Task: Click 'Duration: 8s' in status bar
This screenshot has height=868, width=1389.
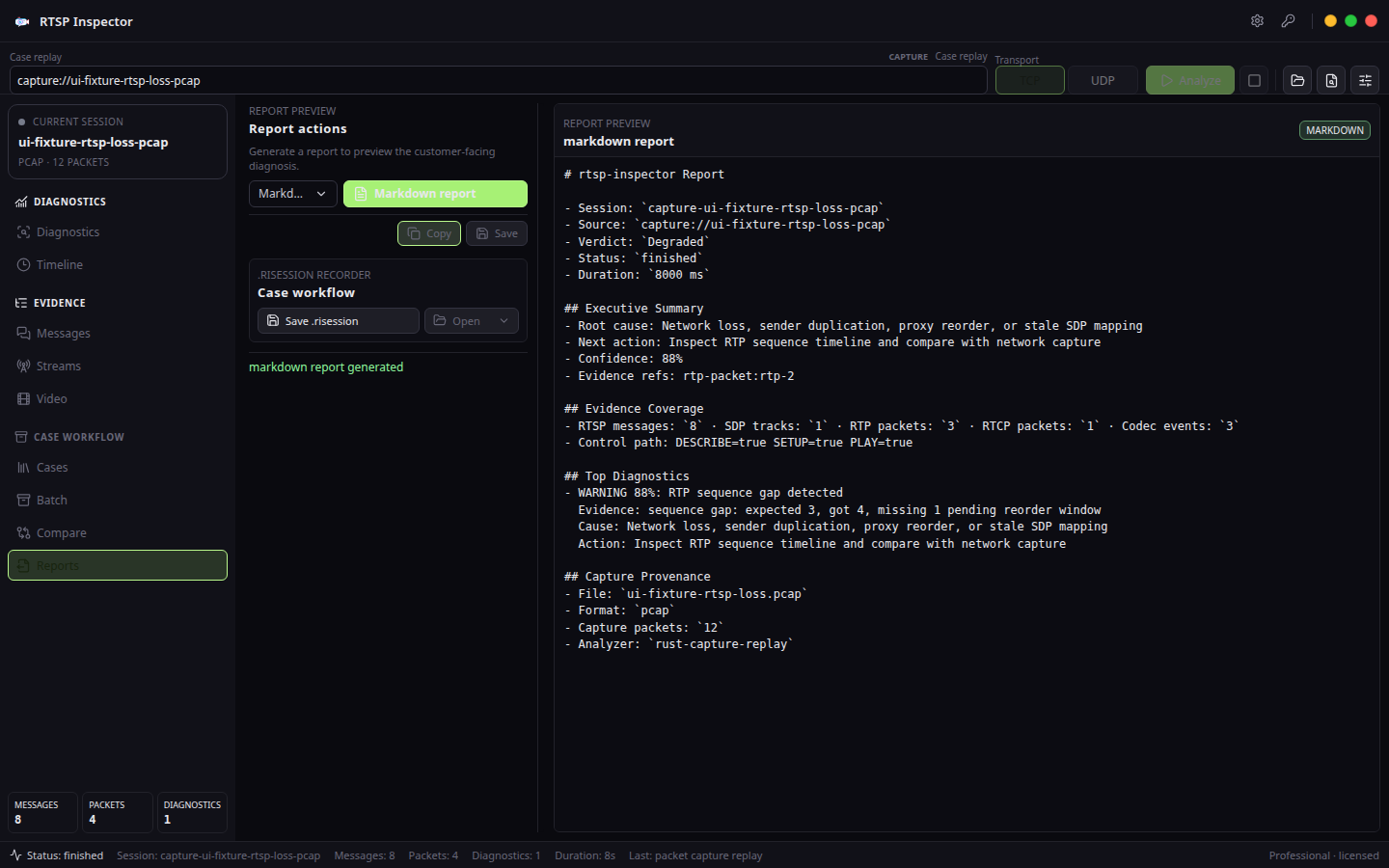Action: pyautogui.click(x=585, y=855)
